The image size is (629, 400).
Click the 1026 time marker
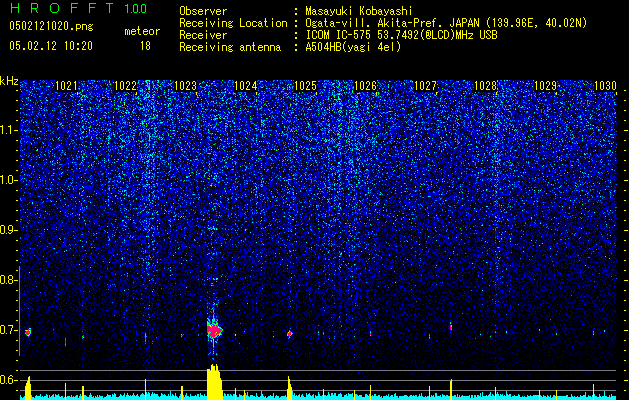pos(365,86)
